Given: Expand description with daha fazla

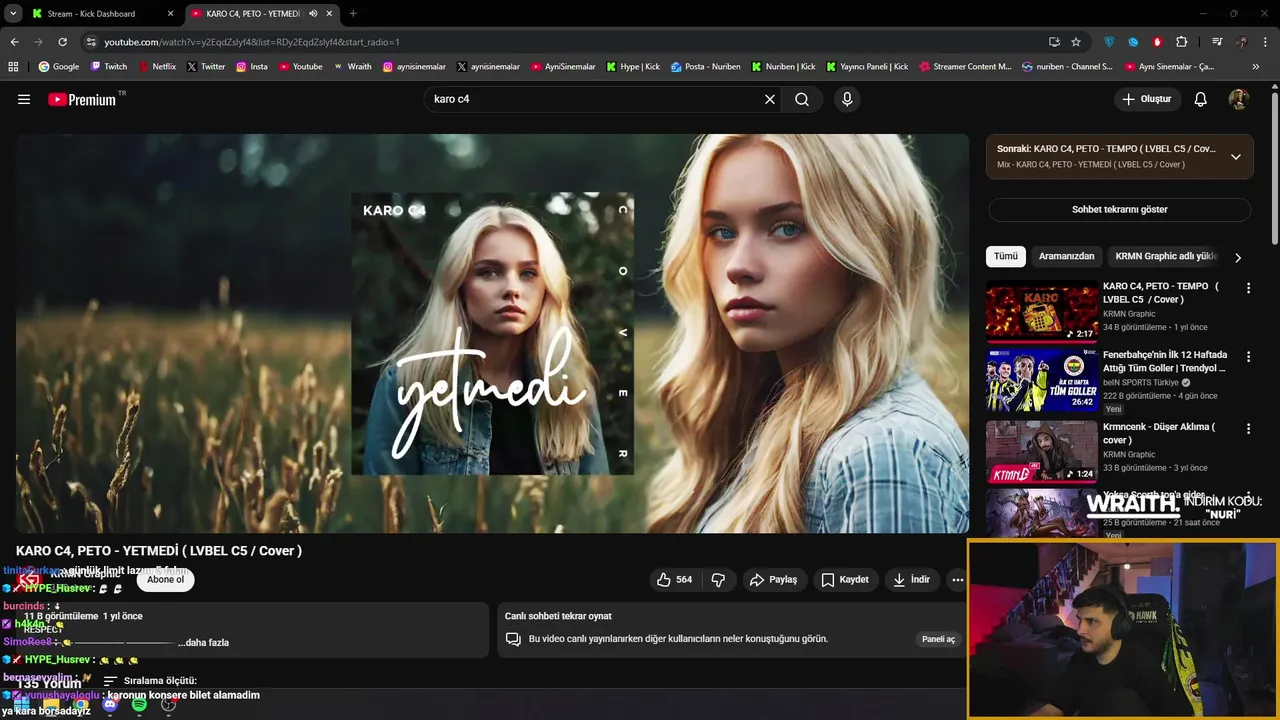Looking at the screenshot, I should tap(204, 642).
